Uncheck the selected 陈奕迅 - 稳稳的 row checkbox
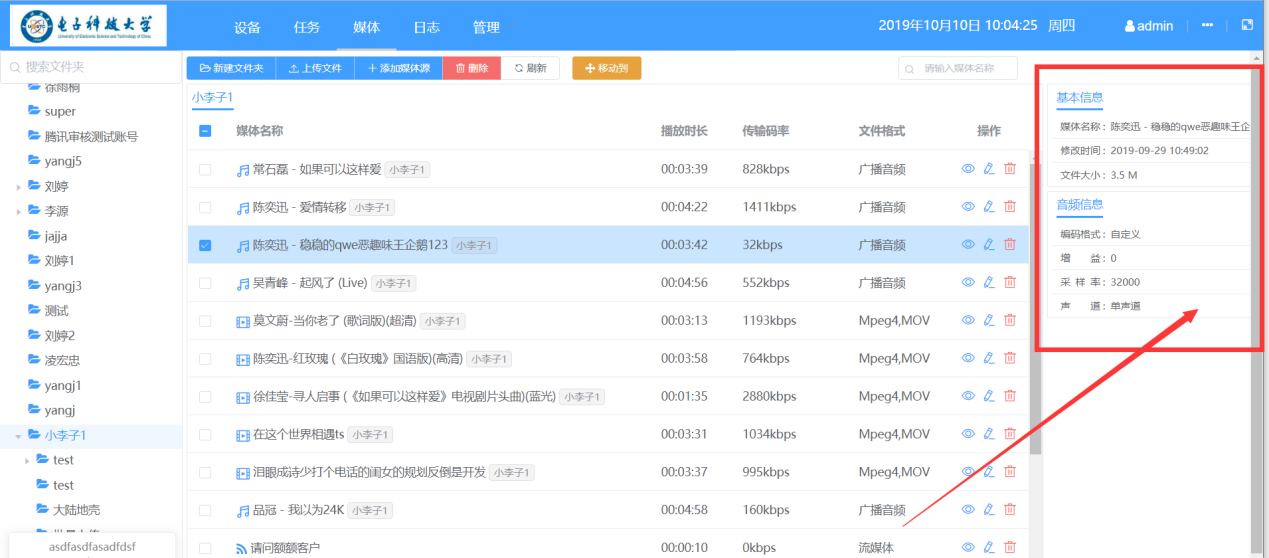The width and height of the screenshot is (1269, 558). click(x=205, y=245)
